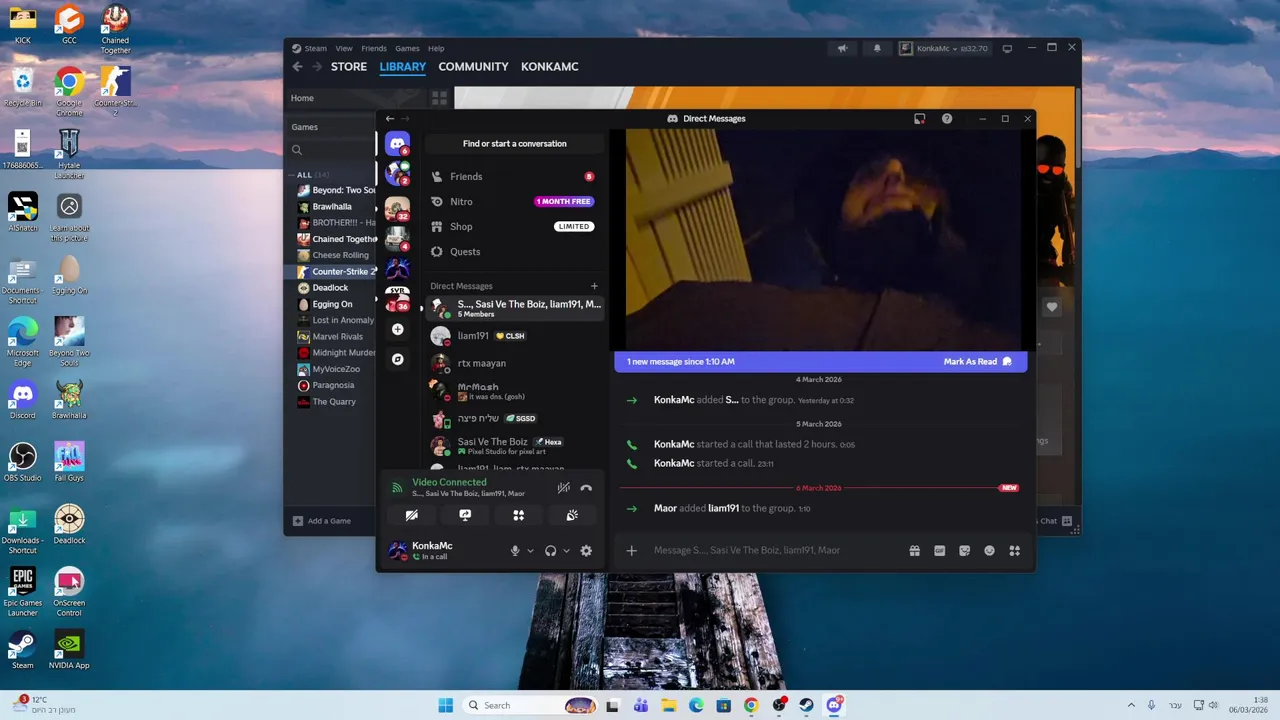Mute microphone in Discord user panel

click(x=515, y=551)
